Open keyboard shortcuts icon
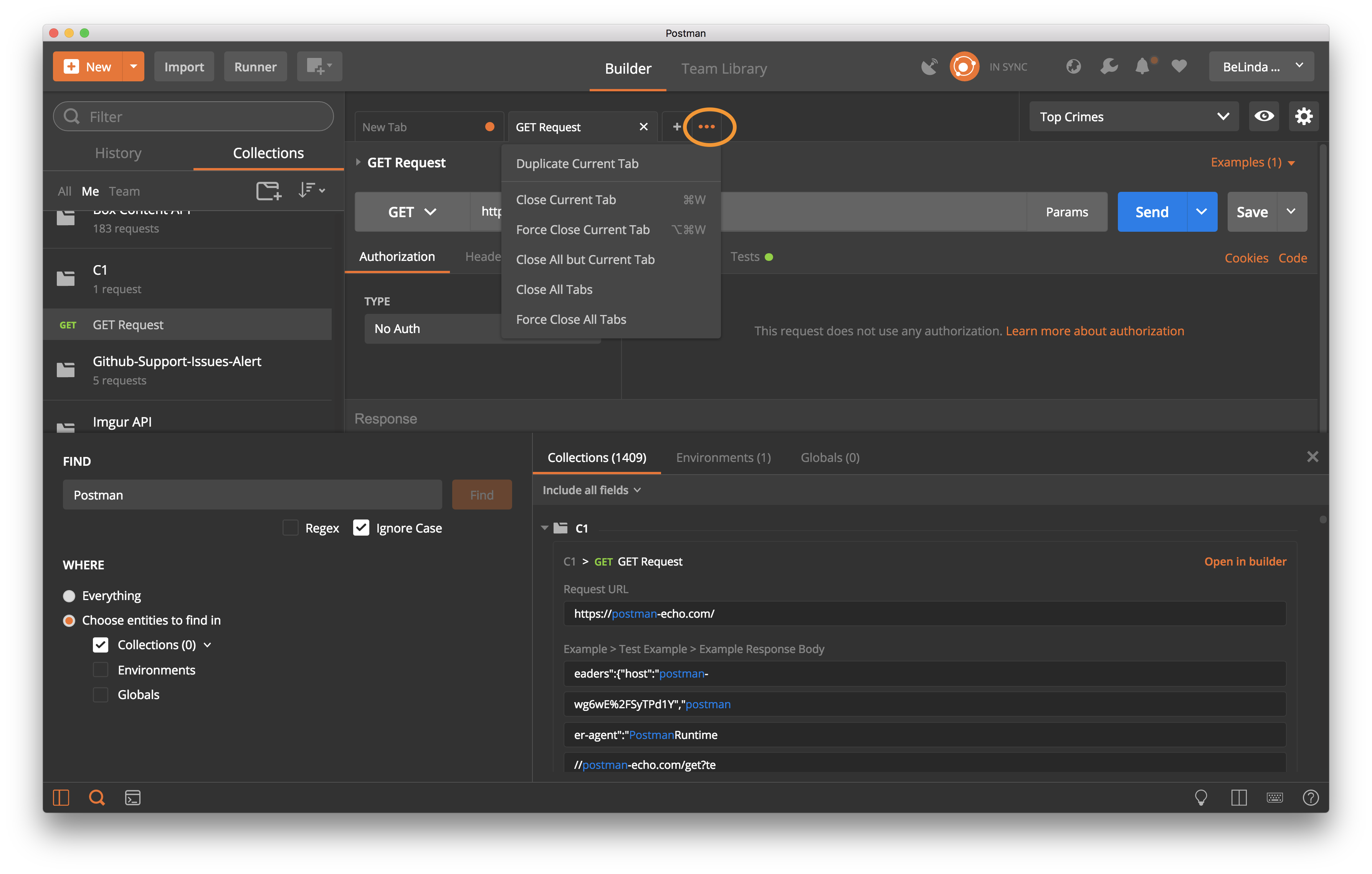Viewport: 1372px width, 874px height. coord(1274,797)
